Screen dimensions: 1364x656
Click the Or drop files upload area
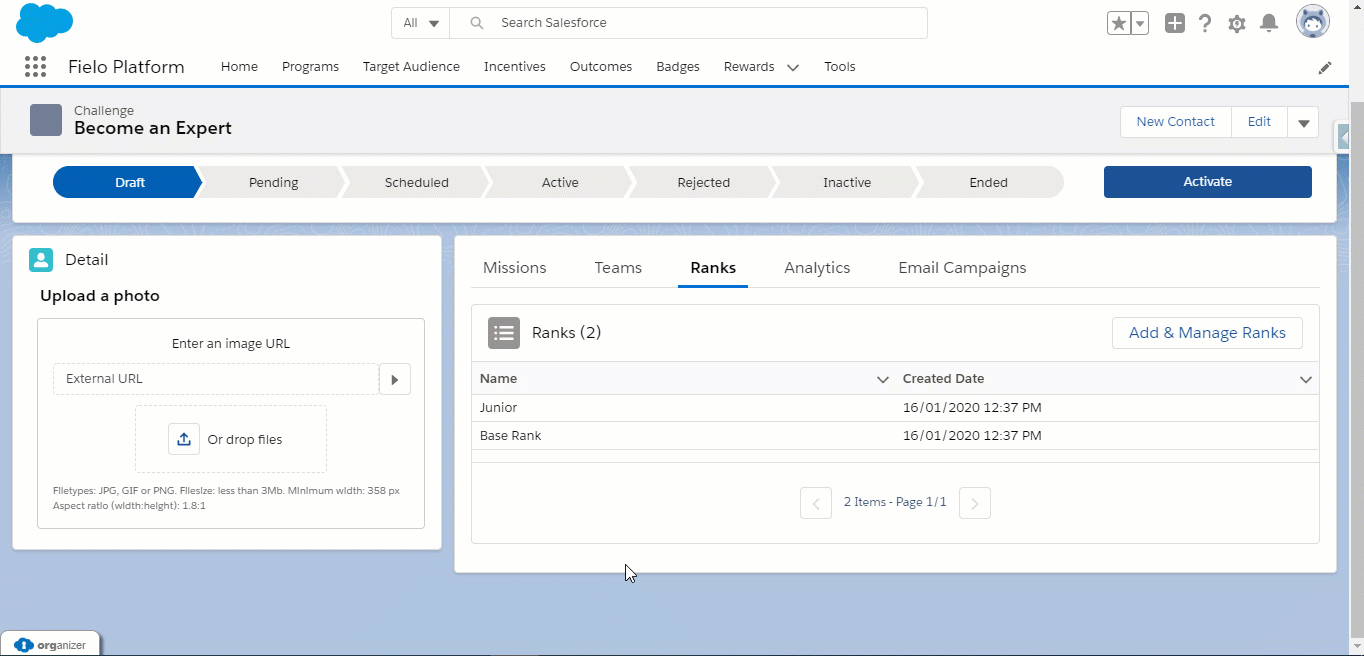tap(231, 439)
